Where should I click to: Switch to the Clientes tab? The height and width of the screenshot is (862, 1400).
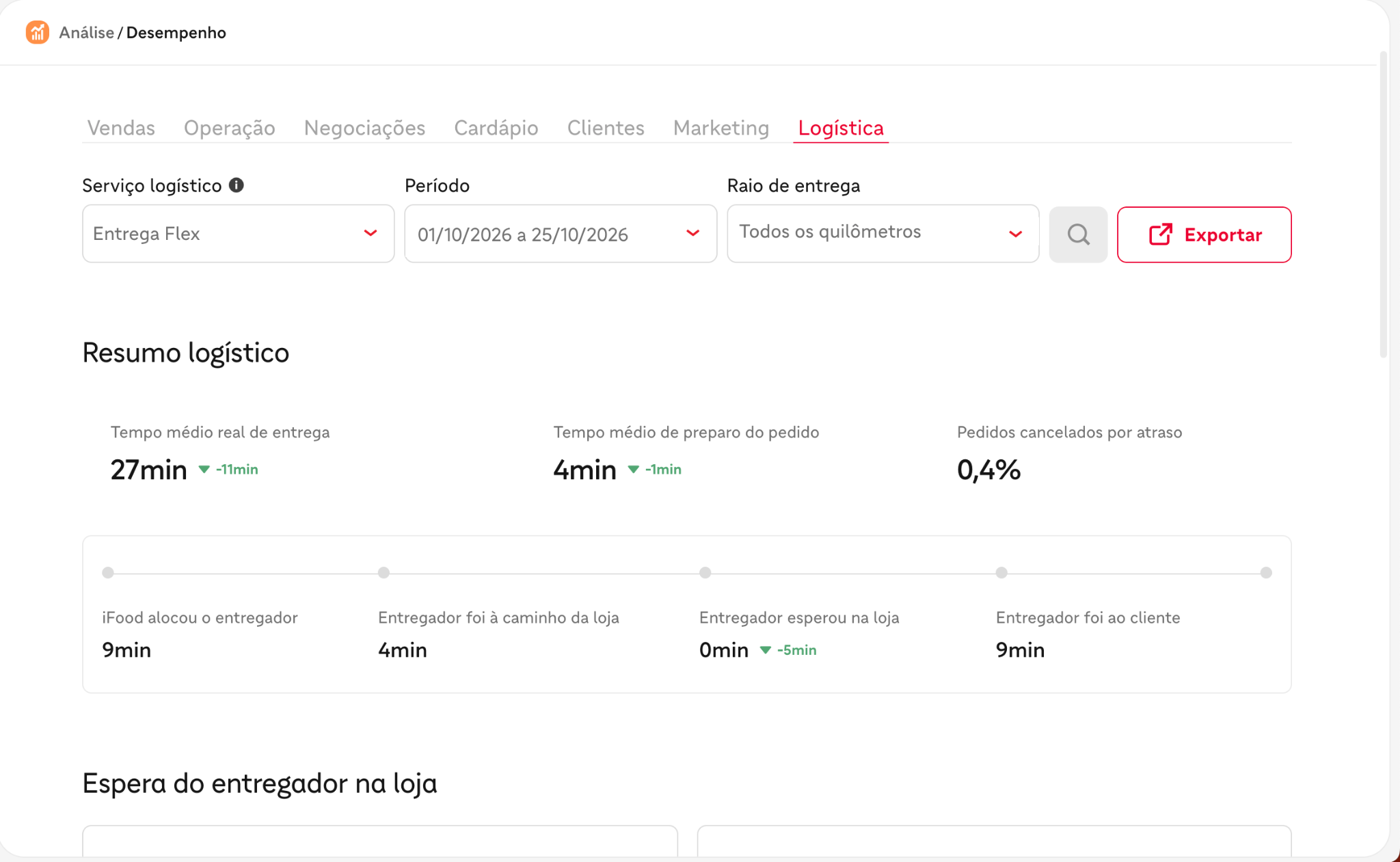click(606, 128)
